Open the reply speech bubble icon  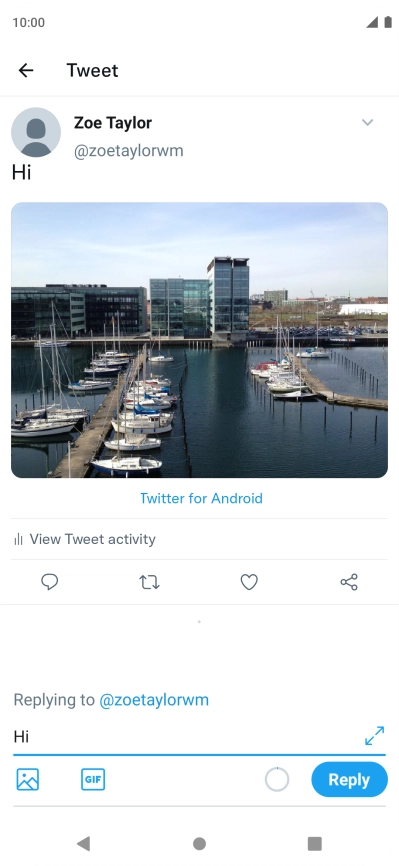click(x=50, y=582)
